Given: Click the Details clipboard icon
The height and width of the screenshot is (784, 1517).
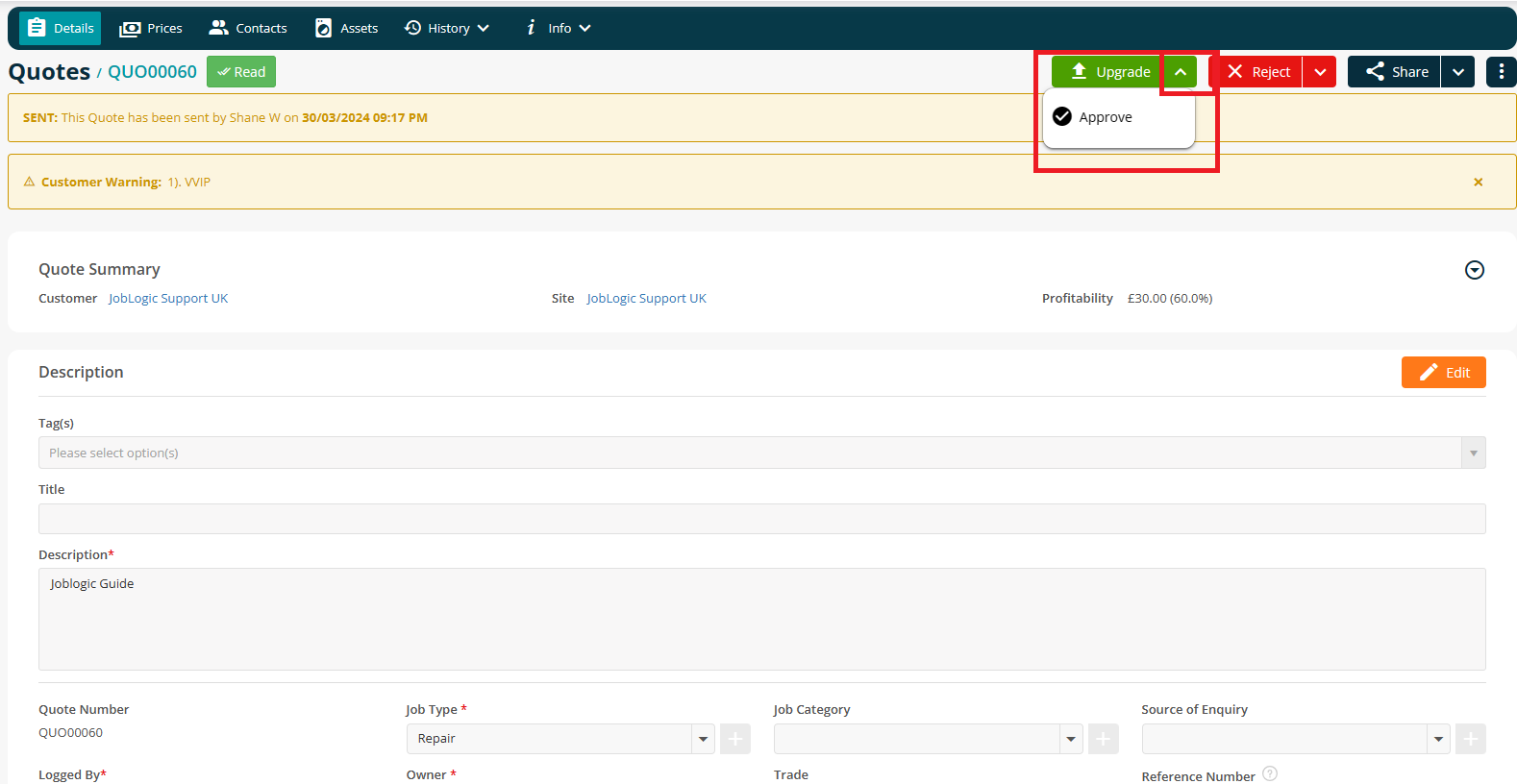Looking at the screenshot, I should [x=37, y=28].
